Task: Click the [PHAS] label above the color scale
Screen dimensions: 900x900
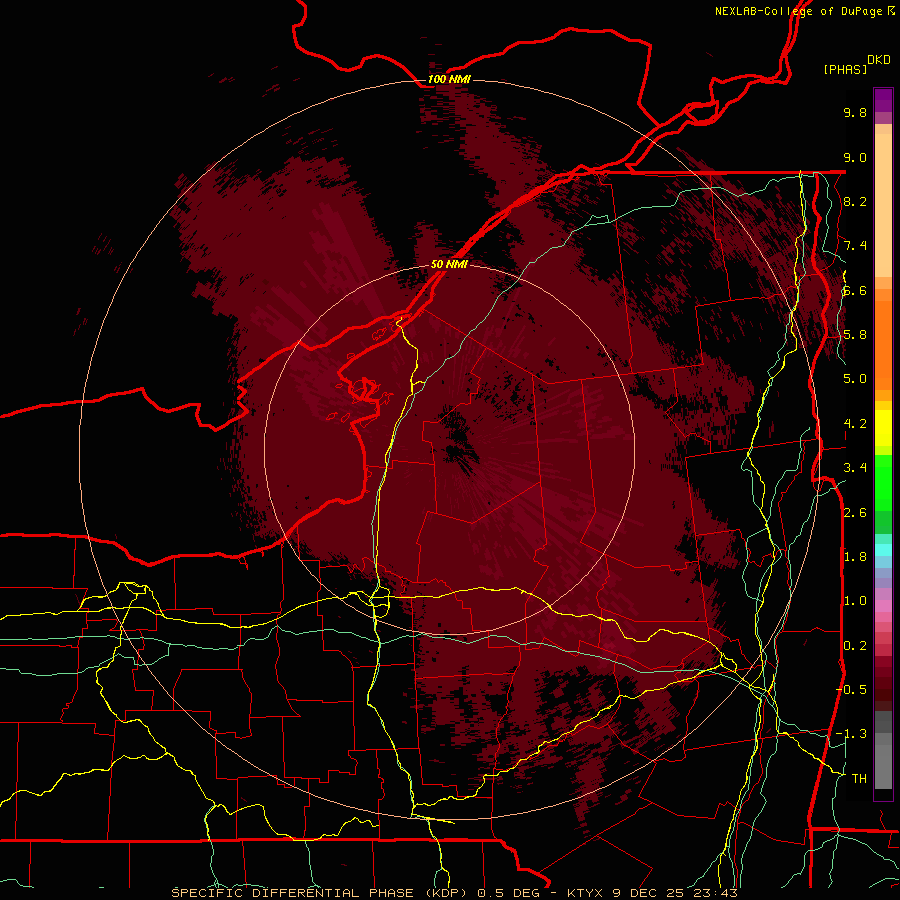Action: click(x=845, y=69)
